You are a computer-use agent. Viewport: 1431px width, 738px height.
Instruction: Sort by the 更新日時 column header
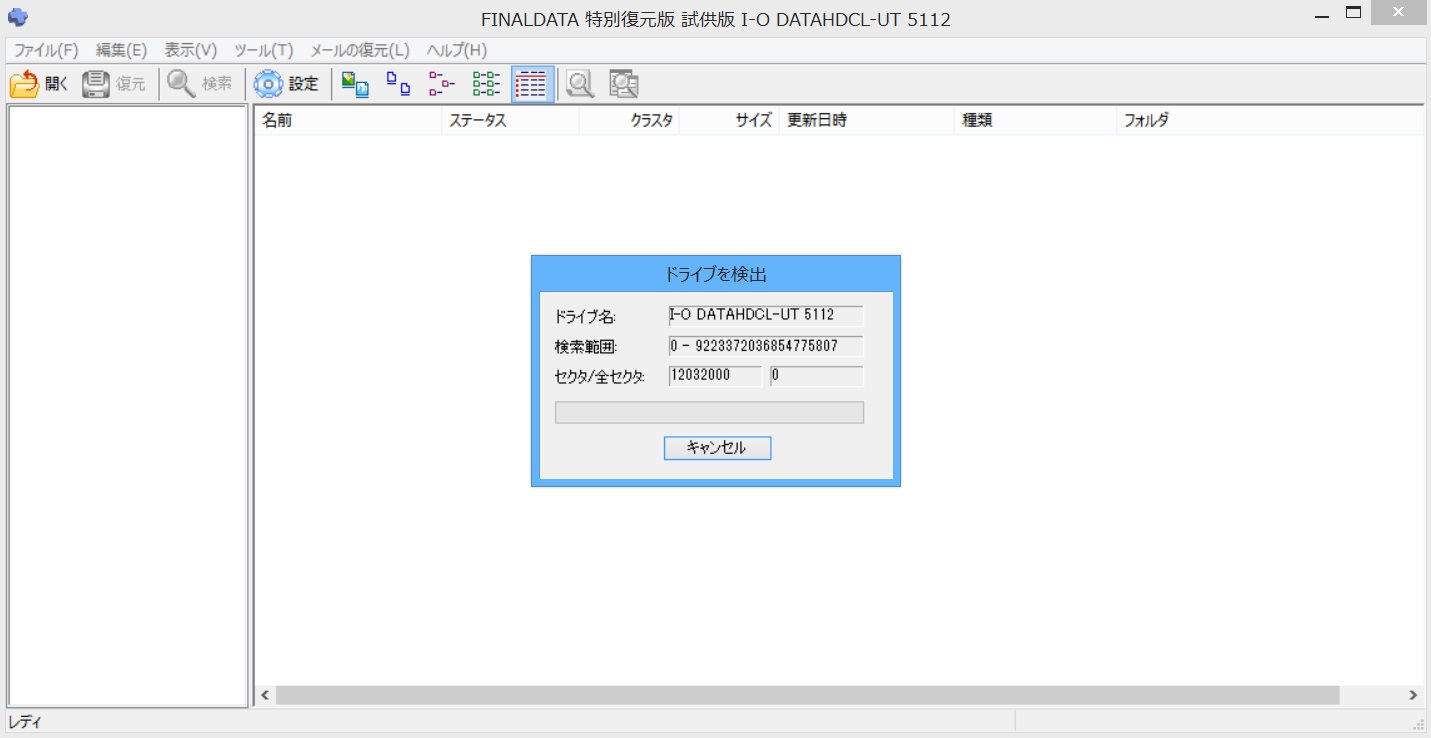865,121
